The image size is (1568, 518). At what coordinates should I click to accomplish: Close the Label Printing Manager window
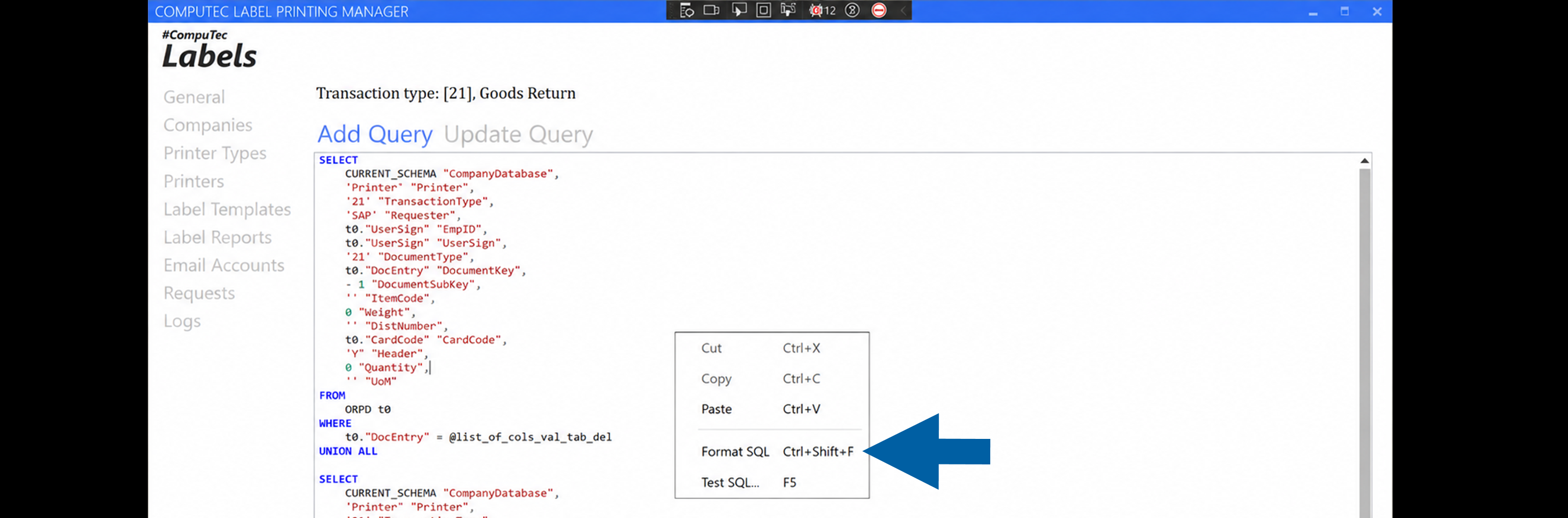1377,12
